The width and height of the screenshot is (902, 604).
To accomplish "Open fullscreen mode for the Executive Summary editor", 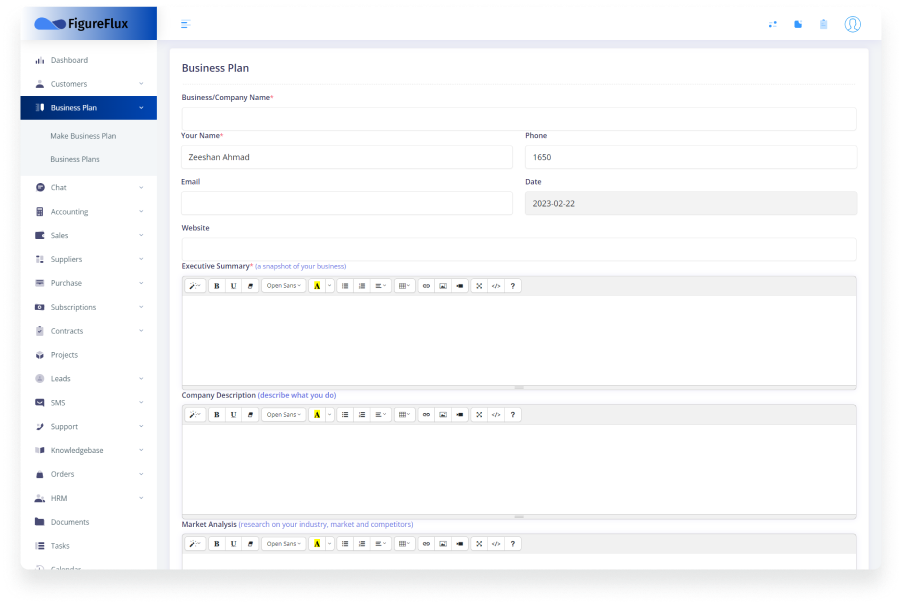I will pyautogui.click(x=478, y=285).
